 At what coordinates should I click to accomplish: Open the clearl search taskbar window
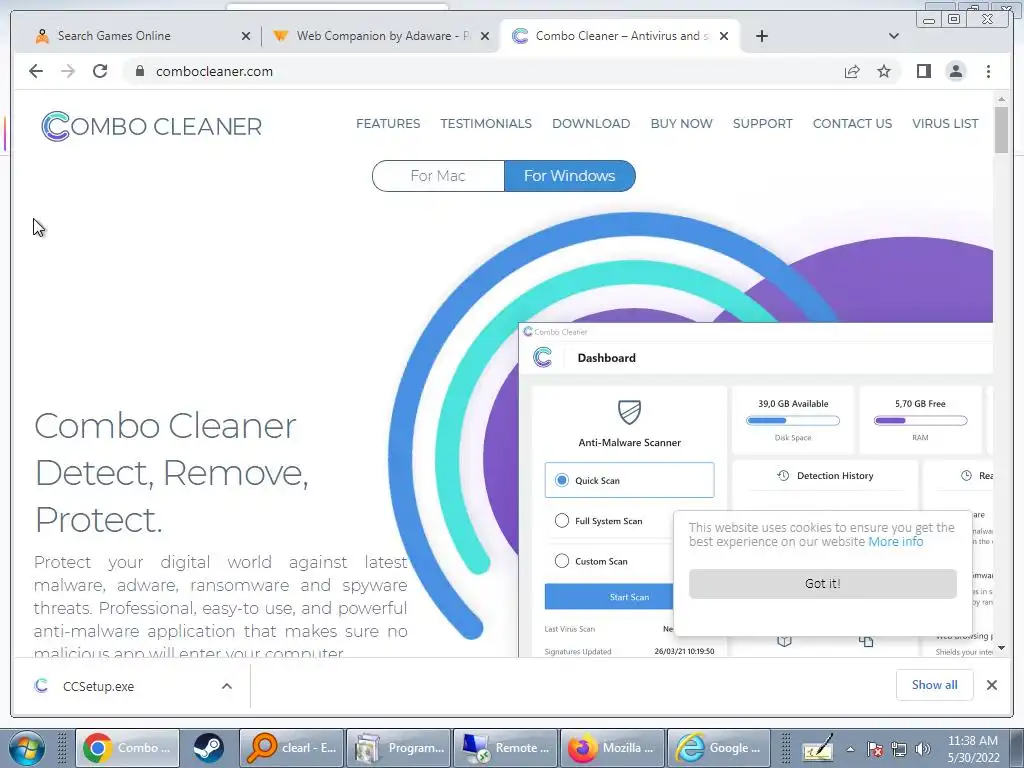pyautogui.click(x=291, y=748)
